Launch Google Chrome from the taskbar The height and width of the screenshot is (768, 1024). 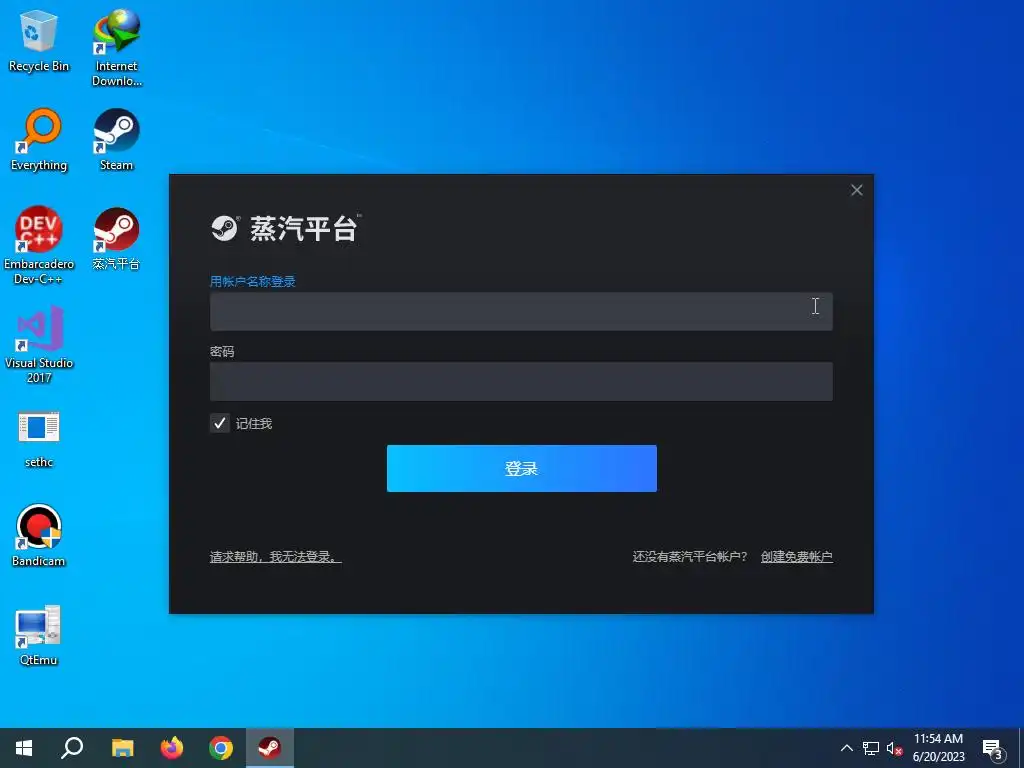pos(221,748)
